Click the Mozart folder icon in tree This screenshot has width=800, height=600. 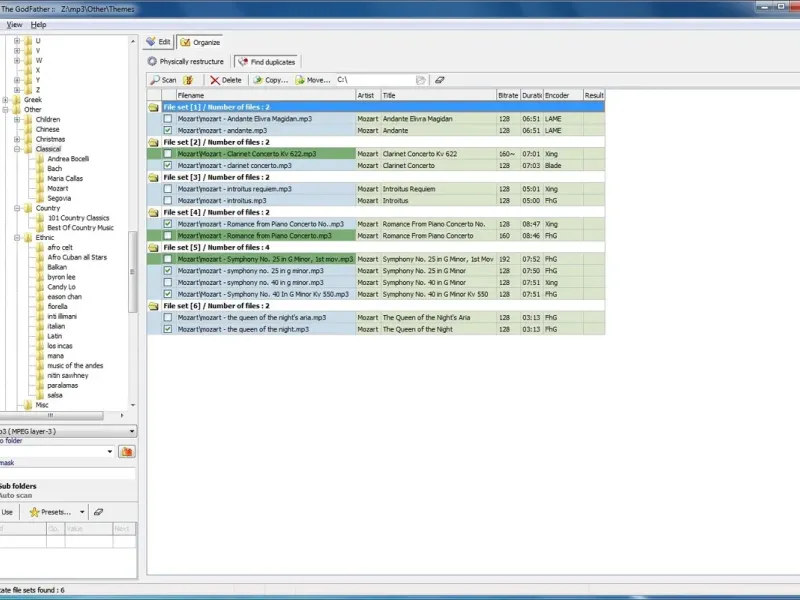pyautogui.click(x=40, y=188)
